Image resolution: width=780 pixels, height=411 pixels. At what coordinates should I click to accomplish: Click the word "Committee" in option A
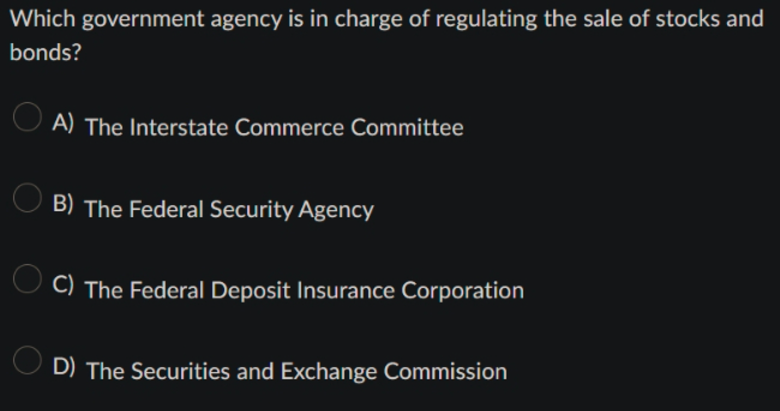pyautogui.click(x=407, y=127)
